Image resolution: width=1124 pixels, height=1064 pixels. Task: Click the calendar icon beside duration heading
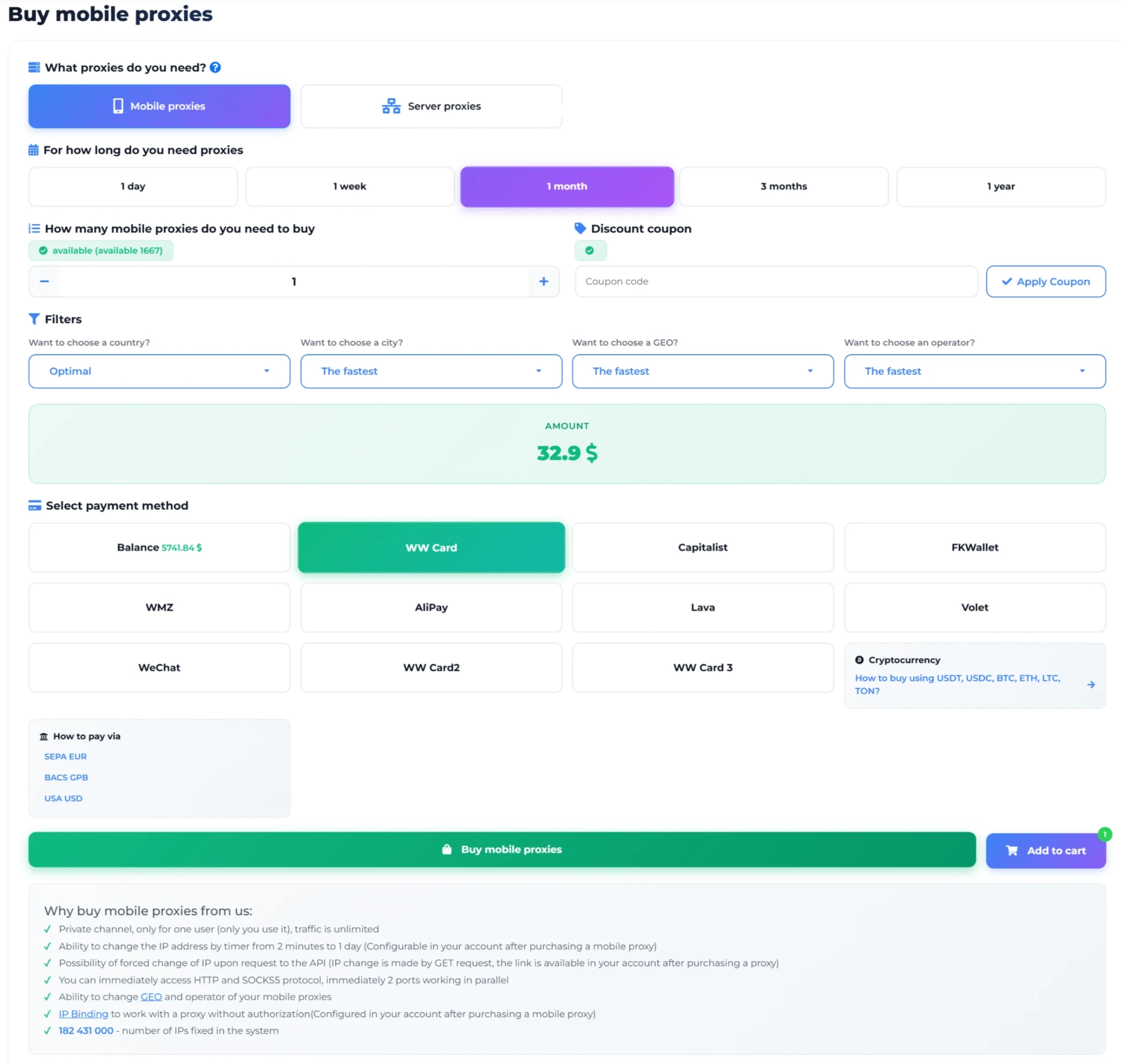33,150
